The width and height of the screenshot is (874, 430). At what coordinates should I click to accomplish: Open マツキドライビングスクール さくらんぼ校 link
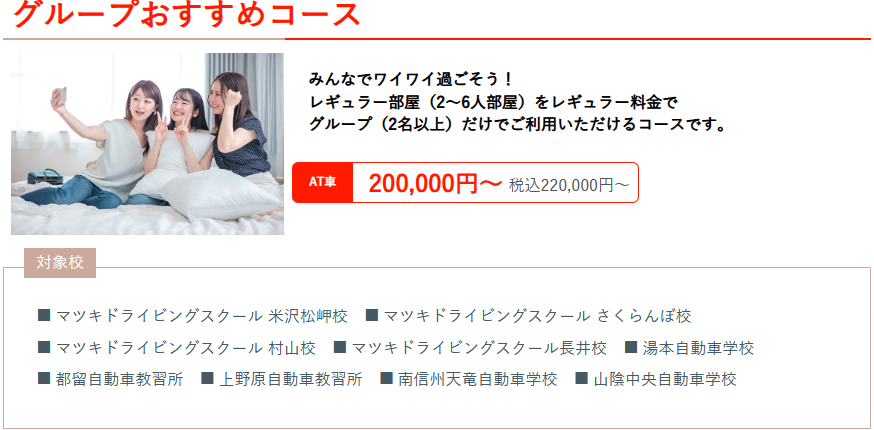tap(537, 316)
